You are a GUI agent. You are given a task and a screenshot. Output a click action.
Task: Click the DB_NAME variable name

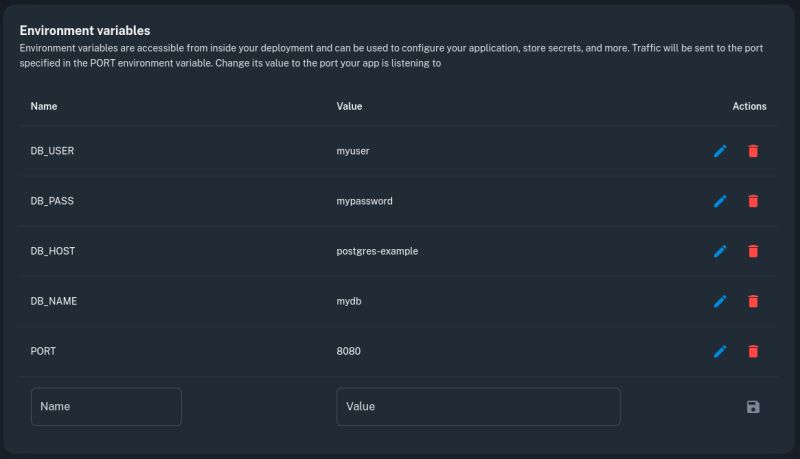click(54, 301)
